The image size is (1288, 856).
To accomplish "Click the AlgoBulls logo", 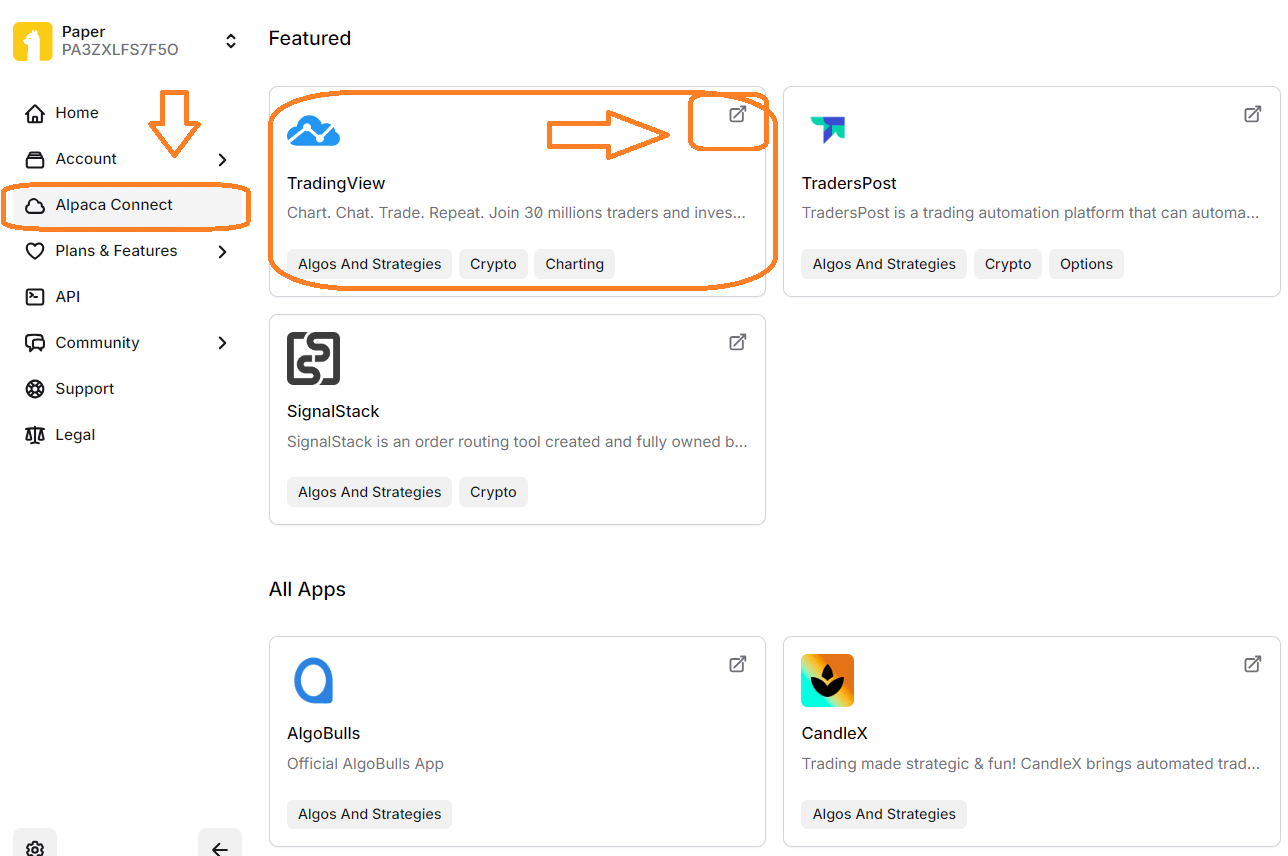I will coord(313,681).
